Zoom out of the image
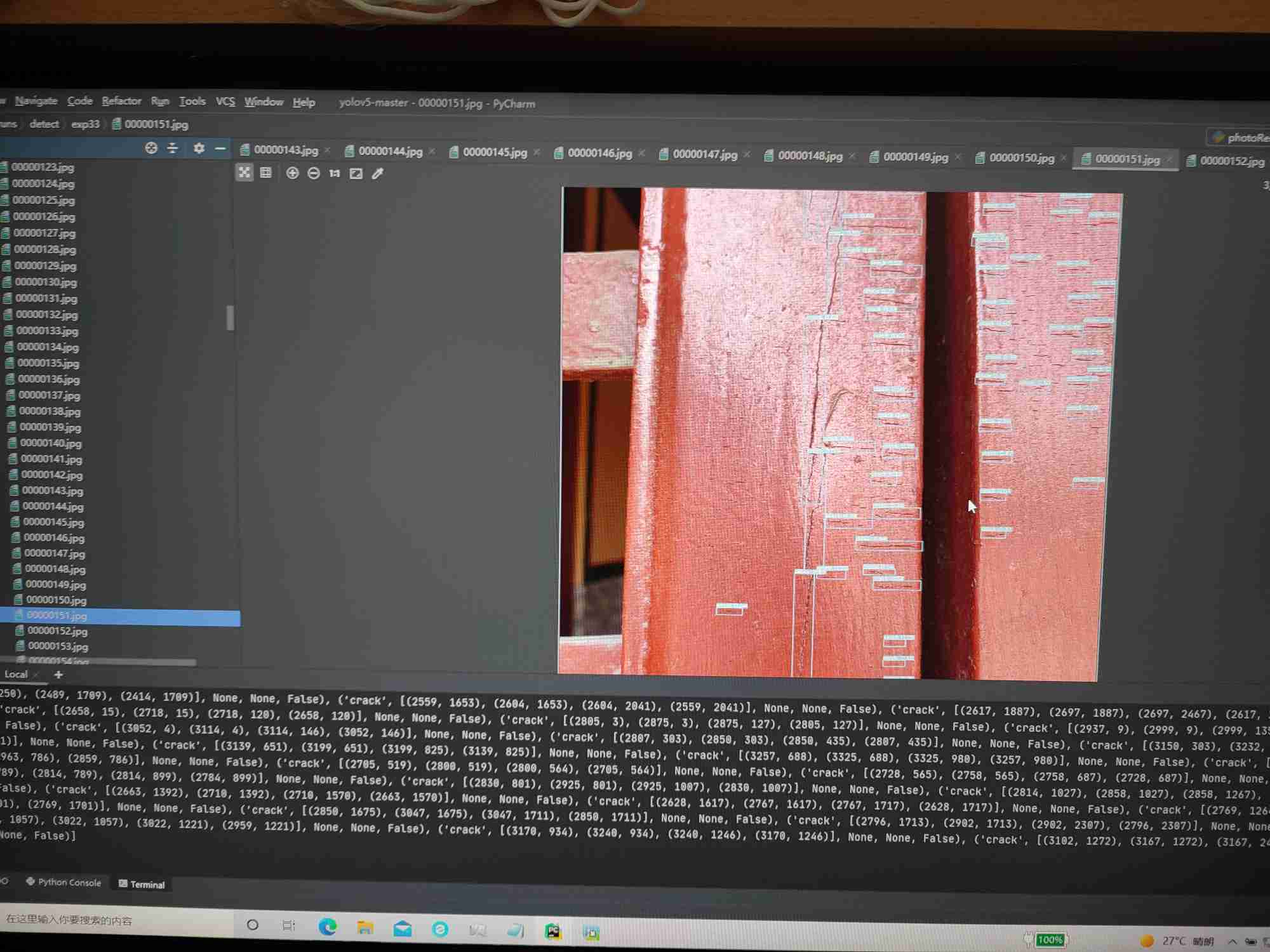 pos(314,173)
